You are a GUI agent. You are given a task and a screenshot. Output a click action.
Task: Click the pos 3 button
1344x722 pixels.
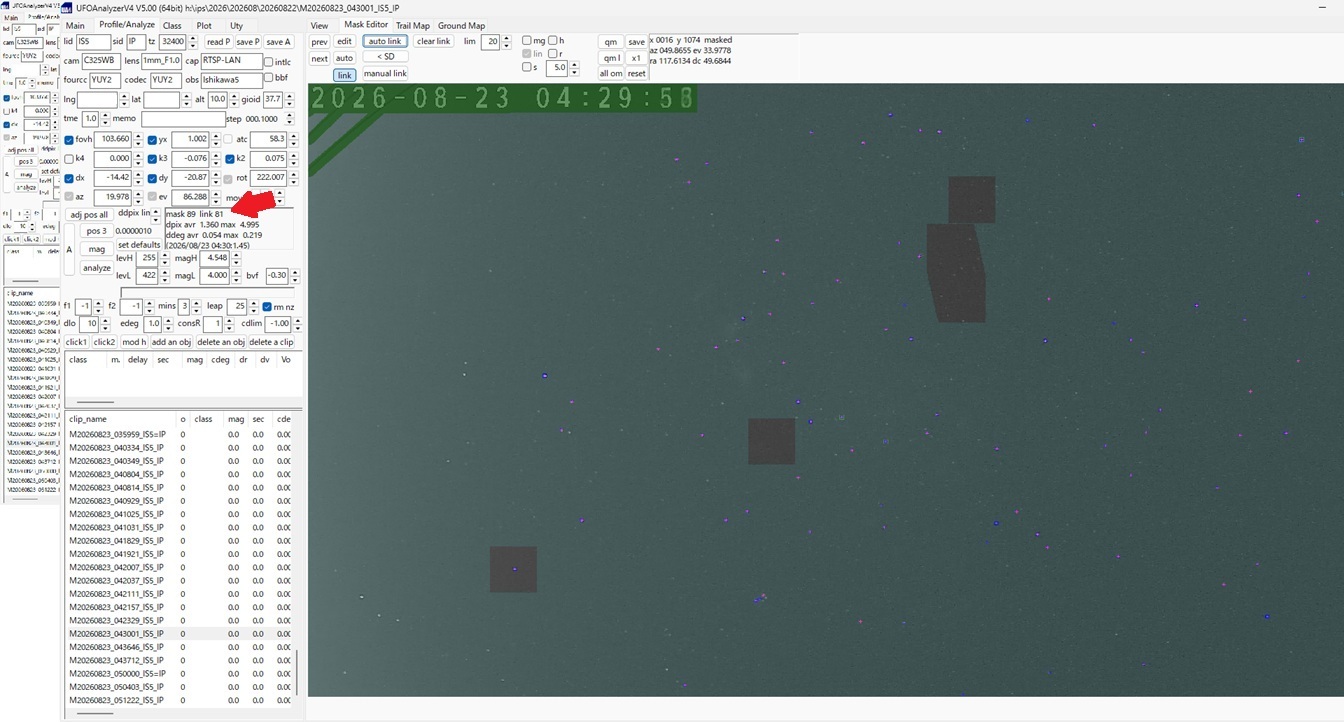click(x=96, y=231)
